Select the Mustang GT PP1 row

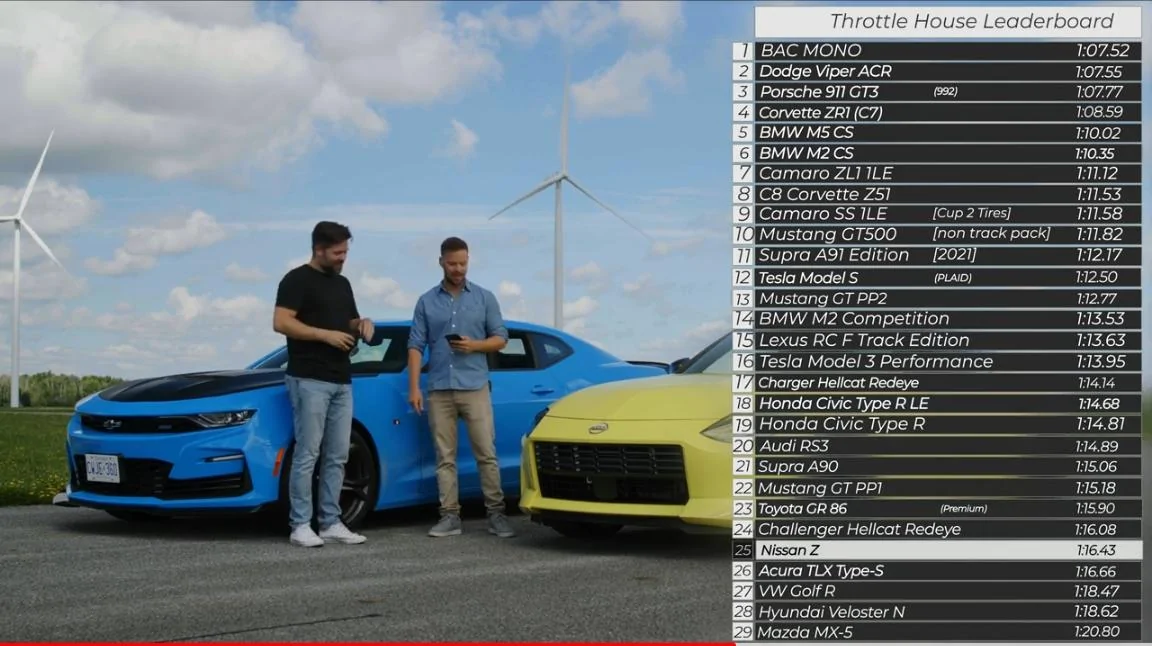948,488
